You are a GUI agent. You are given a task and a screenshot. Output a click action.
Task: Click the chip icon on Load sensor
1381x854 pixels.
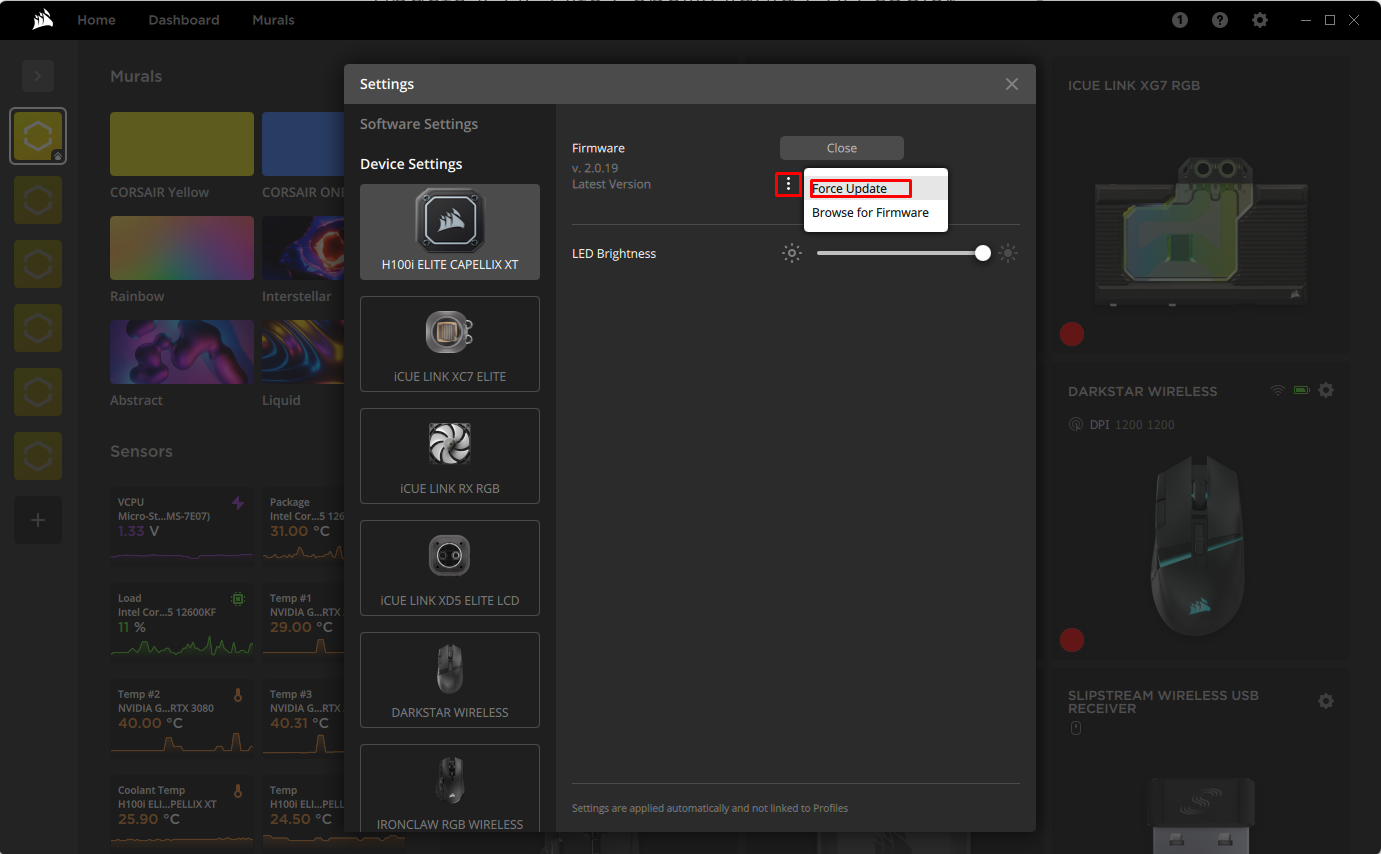[238, 599]
